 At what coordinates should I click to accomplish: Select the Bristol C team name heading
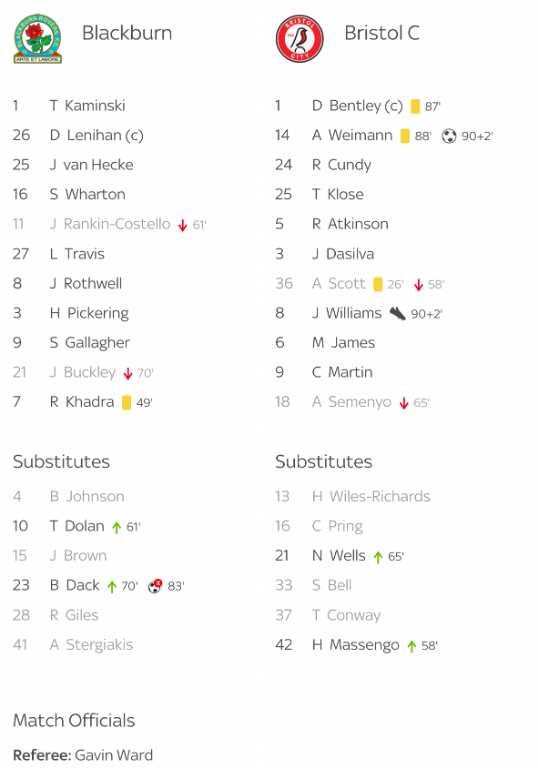click(x=382, y=33)
